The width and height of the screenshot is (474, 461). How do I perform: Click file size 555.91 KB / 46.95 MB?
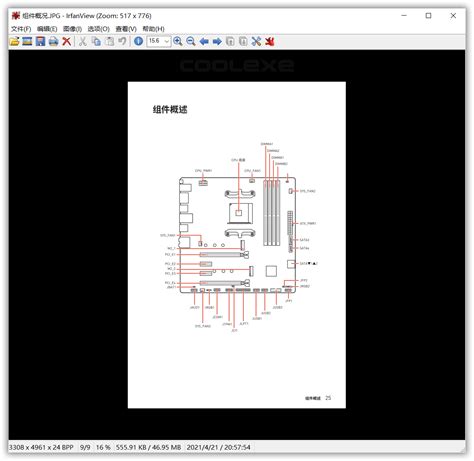point(148,447)
